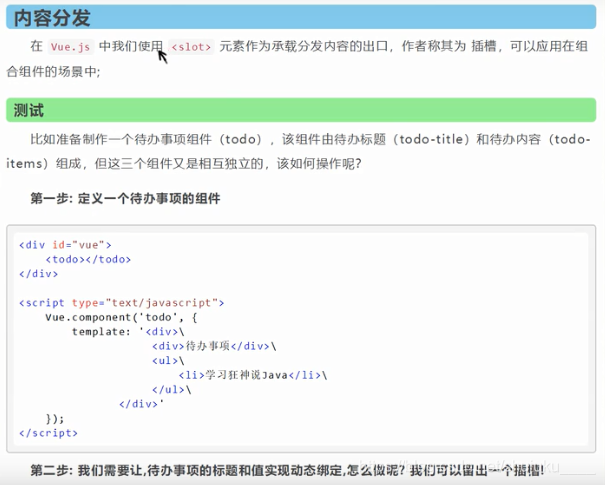Click the </ul>\ closing tag line

(x=172, y=390)
